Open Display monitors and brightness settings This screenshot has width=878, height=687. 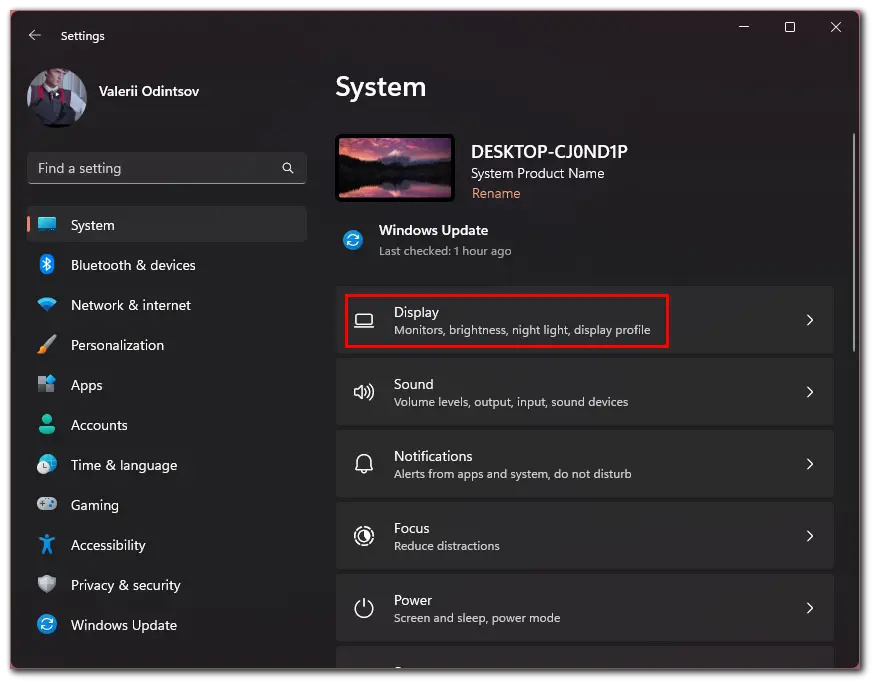[585, 320]
